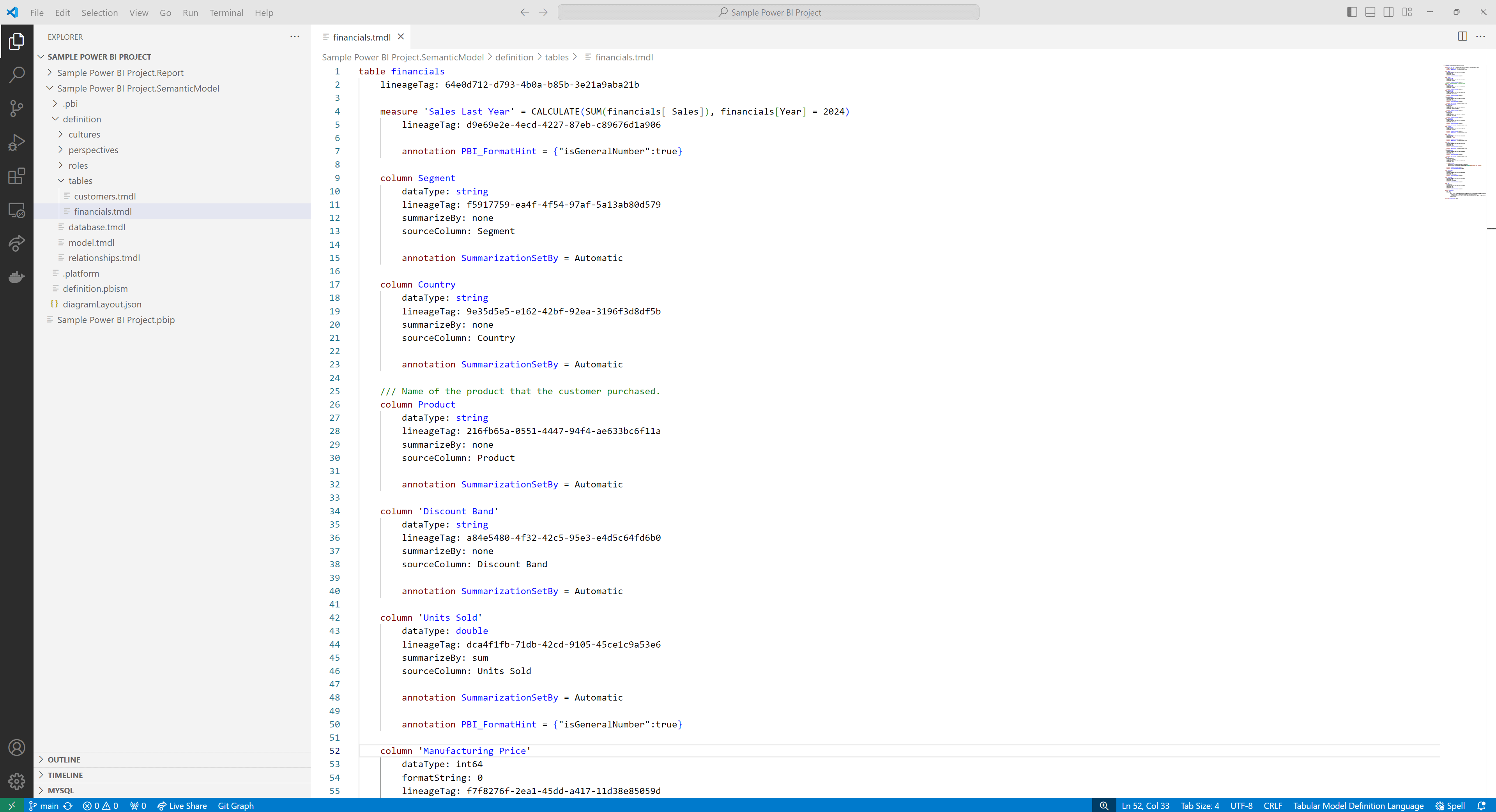
Task: Expand the OUTLINE section
Action: click(64, 759)
